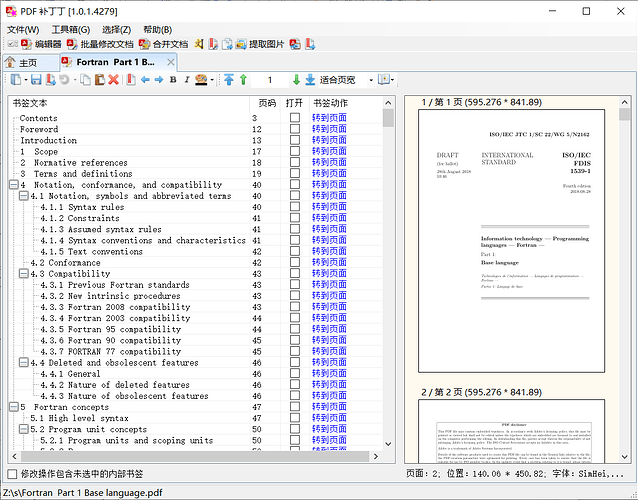Collapse 4 Notation, conformance, and compatibility node
The image size is (638, 500).
click(x=14, y=185)
